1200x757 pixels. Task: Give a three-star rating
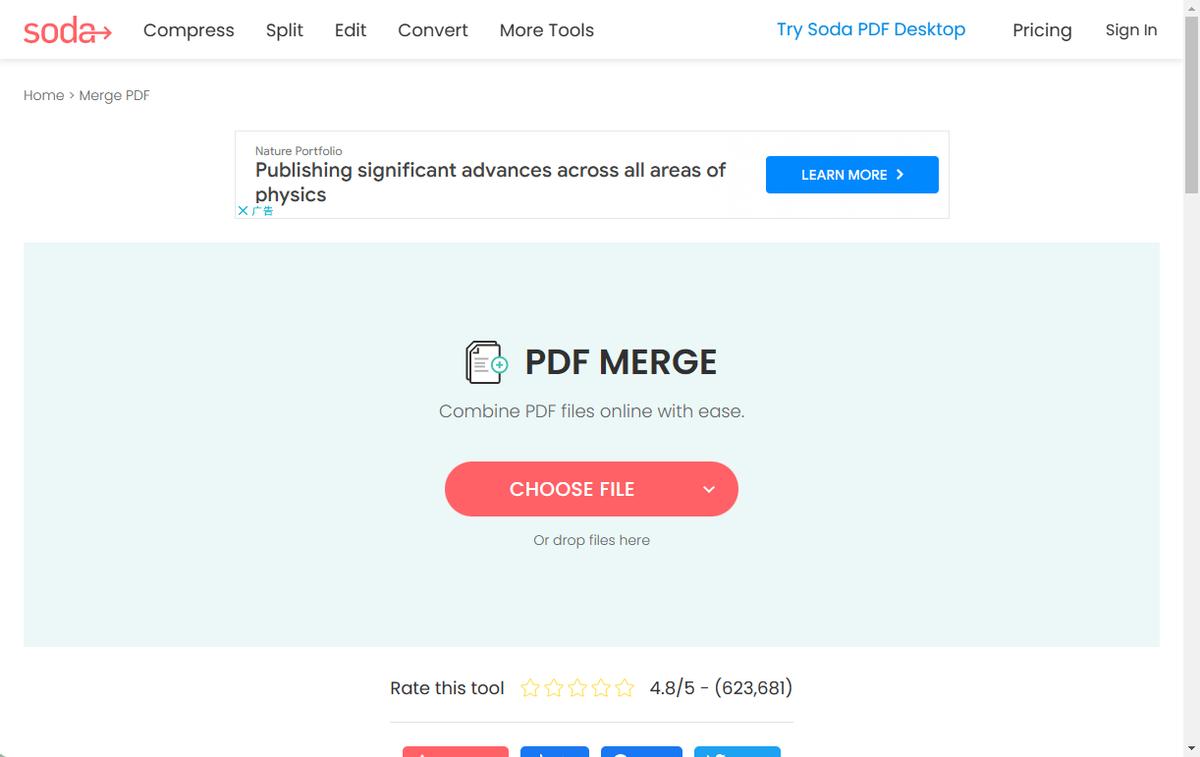(577, 688)
